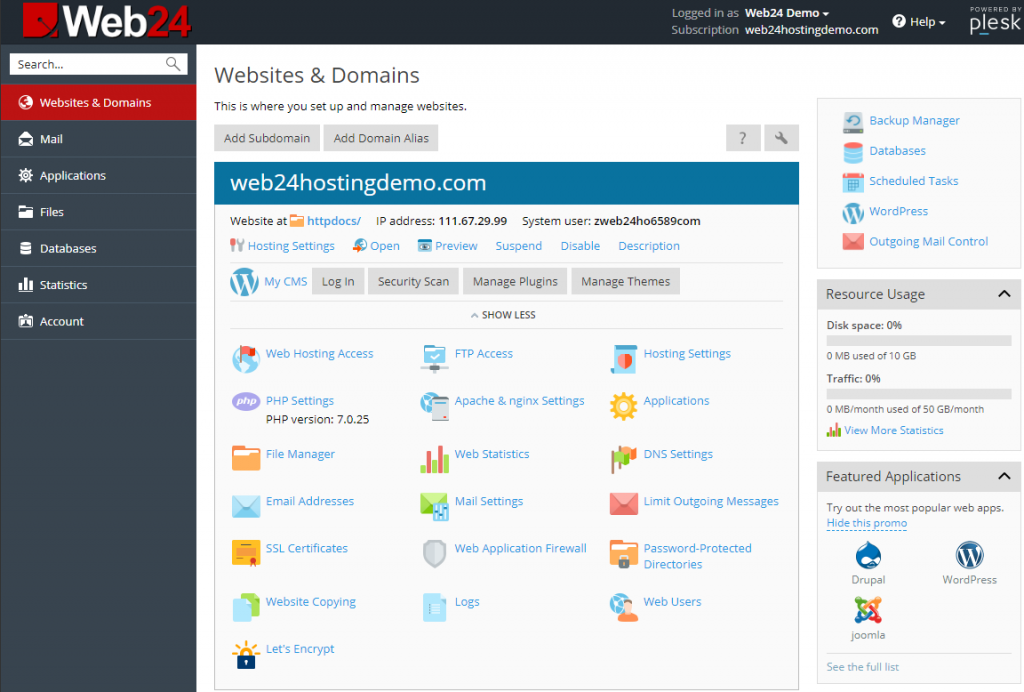
Task: Click the Logs document icon
Action: point(434,607)
